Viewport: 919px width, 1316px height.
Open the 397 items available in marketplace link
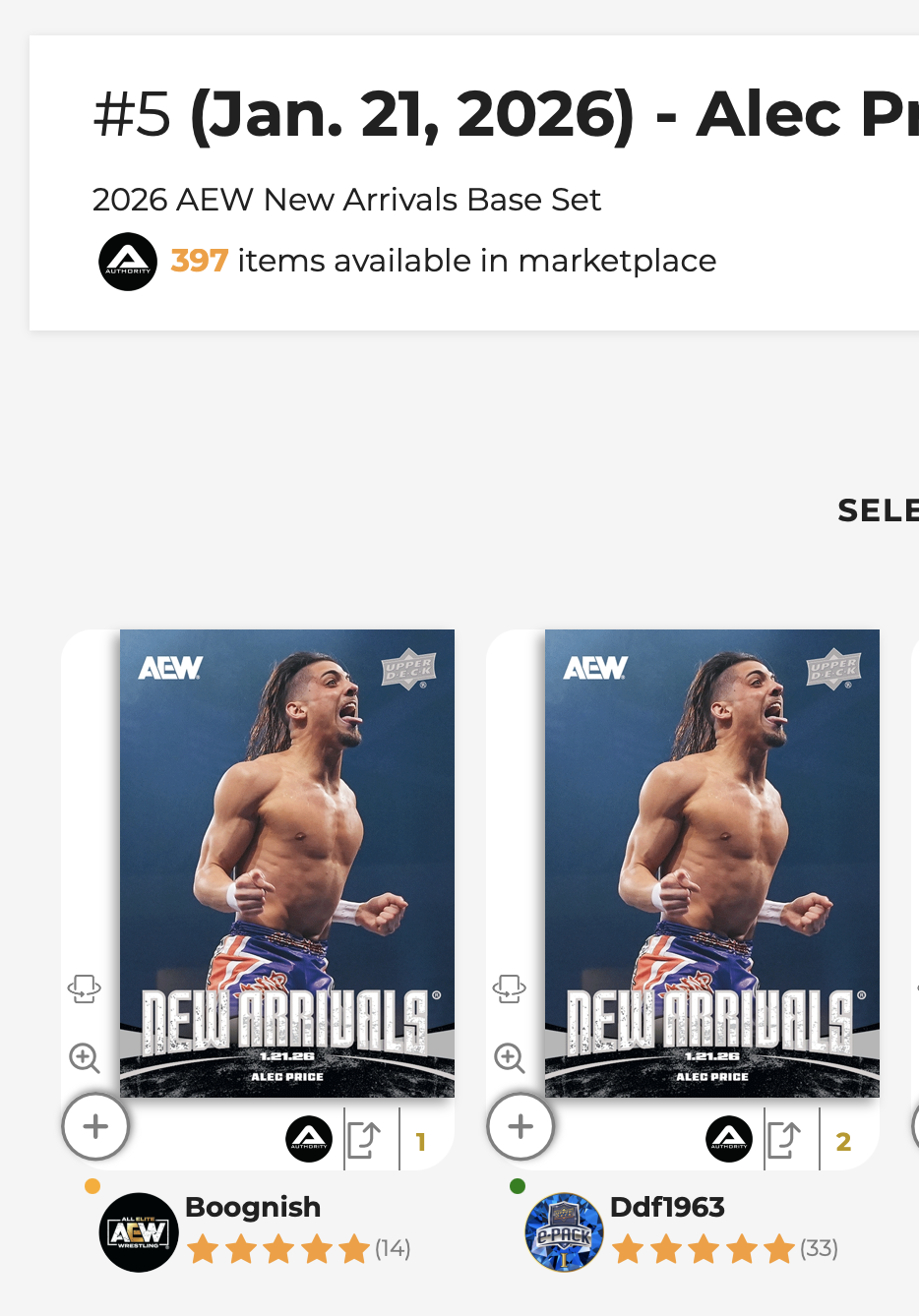(443, 261)
